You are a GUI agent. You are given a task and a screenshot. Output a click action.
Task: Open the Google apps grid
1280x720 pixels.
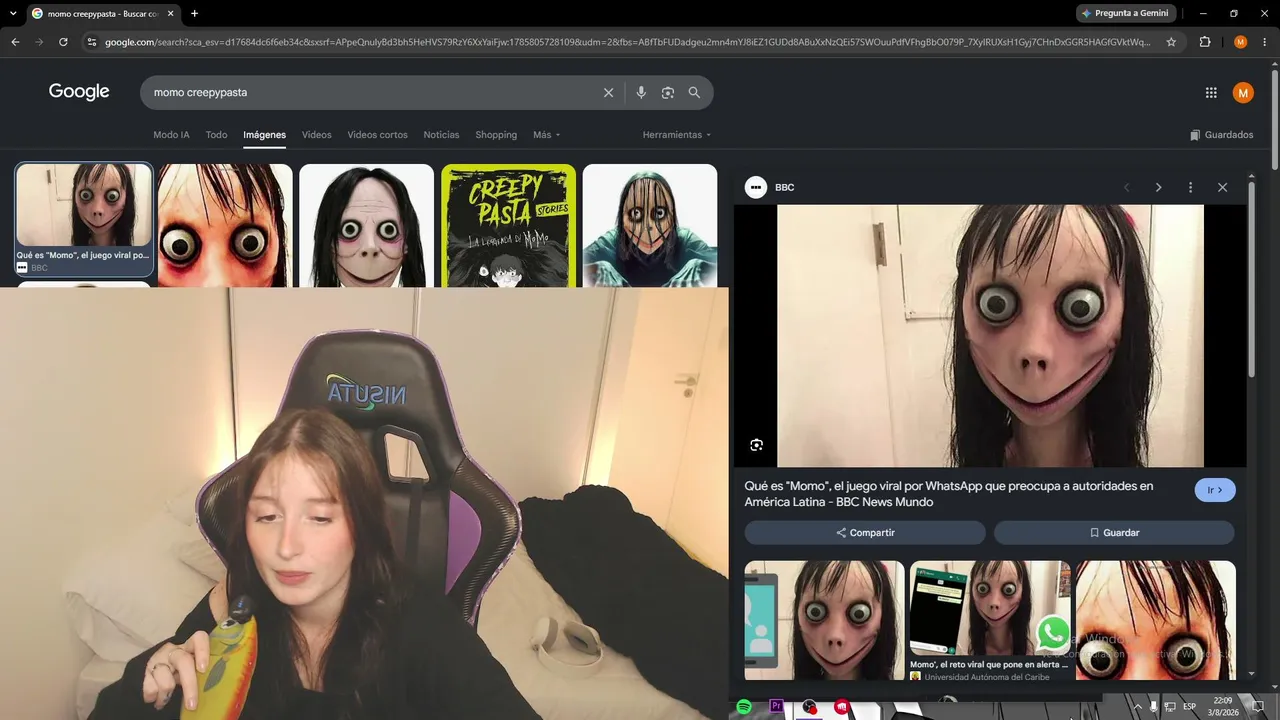click(x=1211, y=93)
